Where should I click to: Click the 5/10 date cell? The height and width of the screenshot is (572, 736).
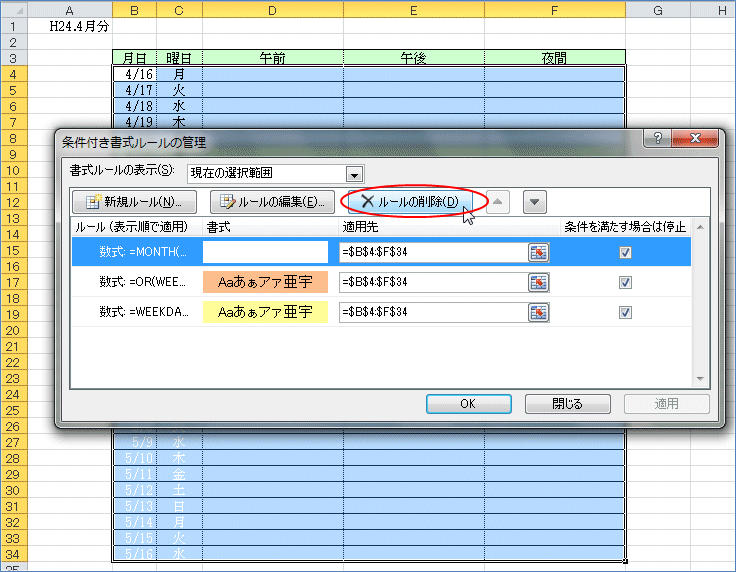click(x=134, y=458)
